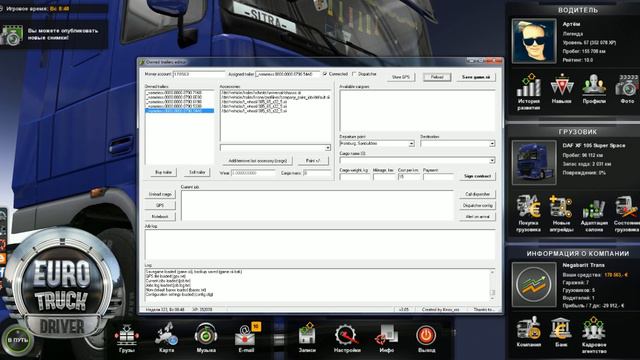Viewport: 640px width, 360px height.
Task: Click the Save game.sii button
Action: (476, 77)
